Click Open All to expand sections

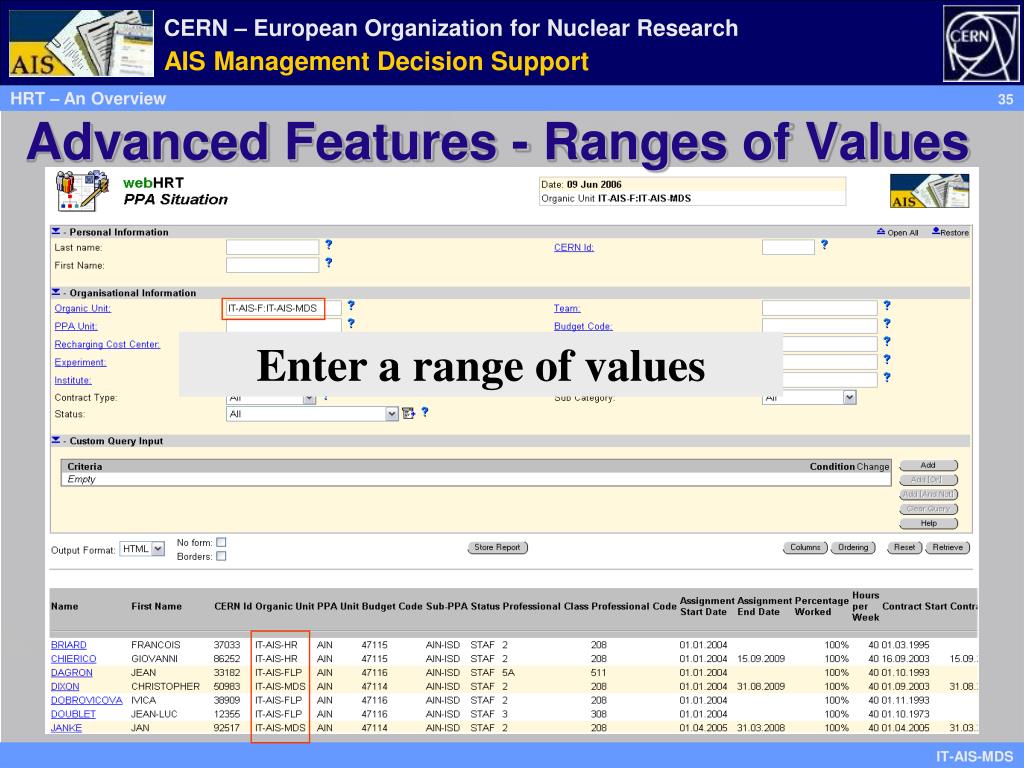[898, 232]
